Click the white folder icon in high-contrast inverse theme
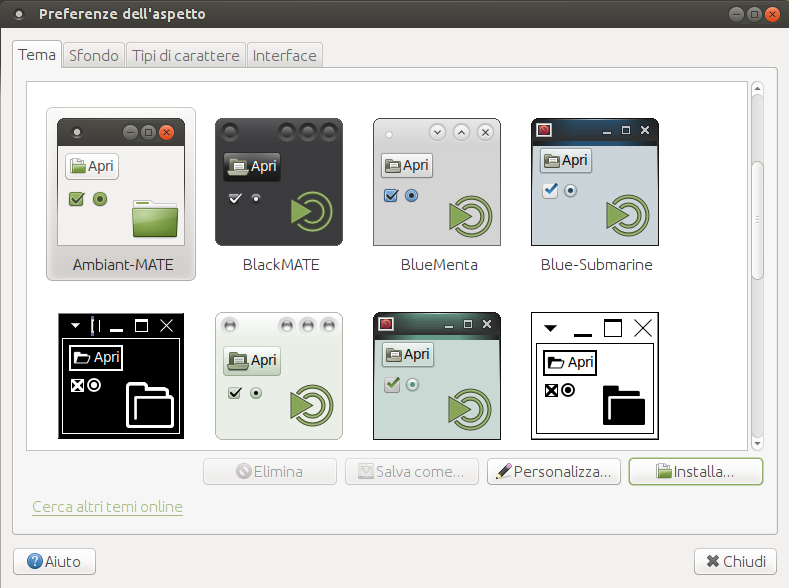Screen dimensions: 789x588 [149, 406]
